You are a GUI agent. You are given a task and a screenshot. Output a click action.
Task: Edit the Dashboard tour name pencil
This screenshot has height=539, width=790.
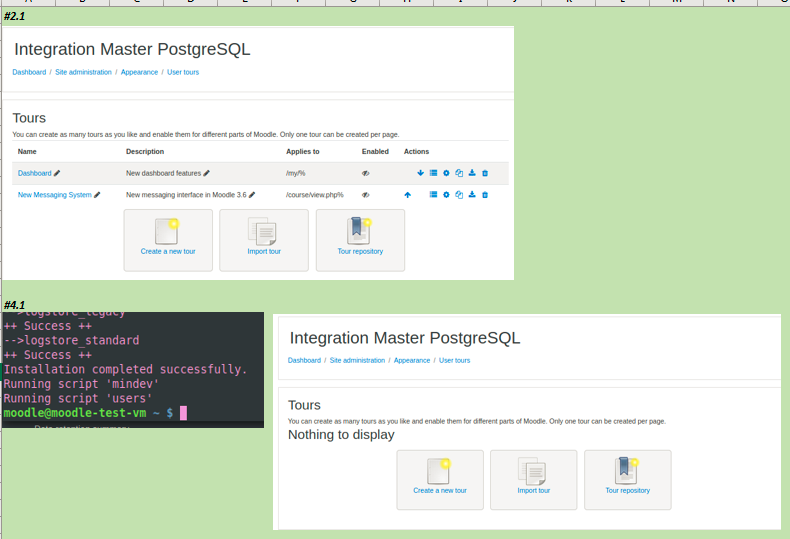click(57, 173)
